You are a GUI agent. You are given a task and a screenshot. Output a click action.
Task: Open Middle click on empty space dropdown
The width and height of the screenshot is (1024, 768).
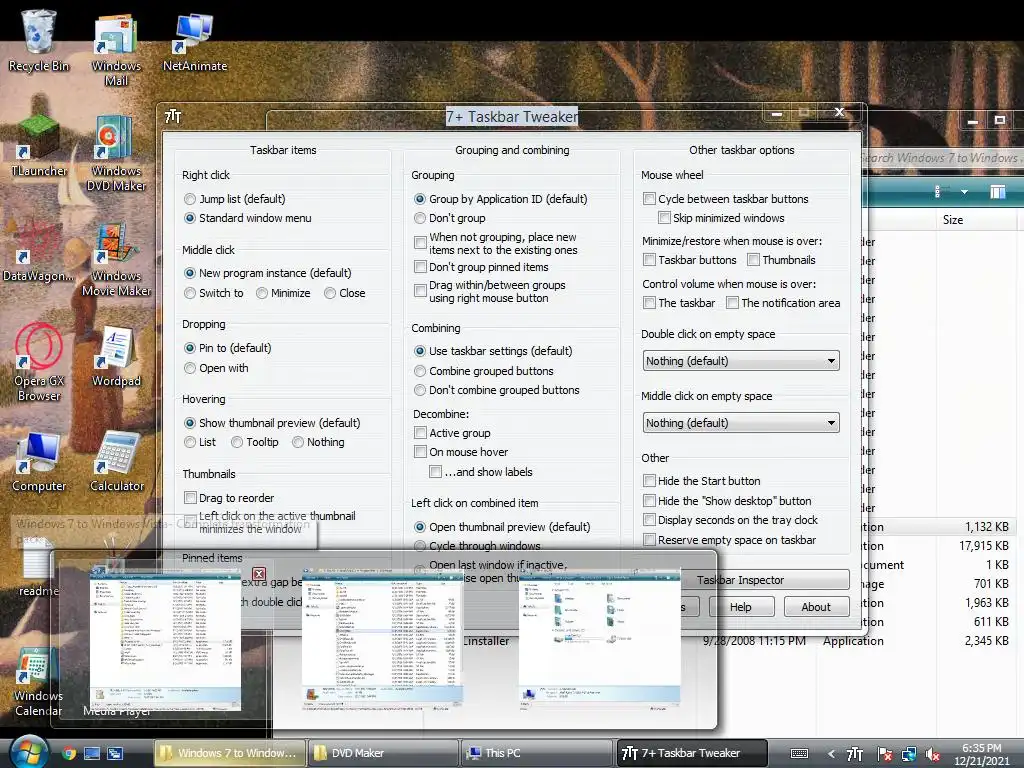coord(741,423)
